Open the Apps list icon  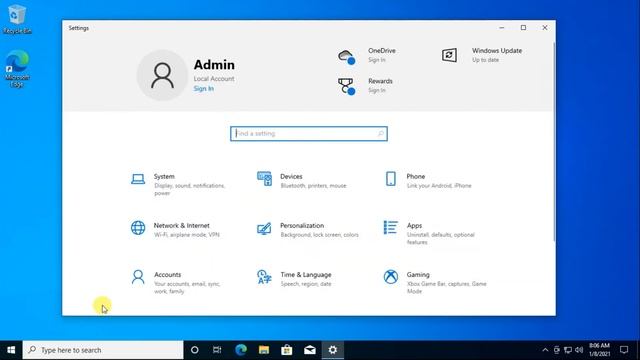391,227
